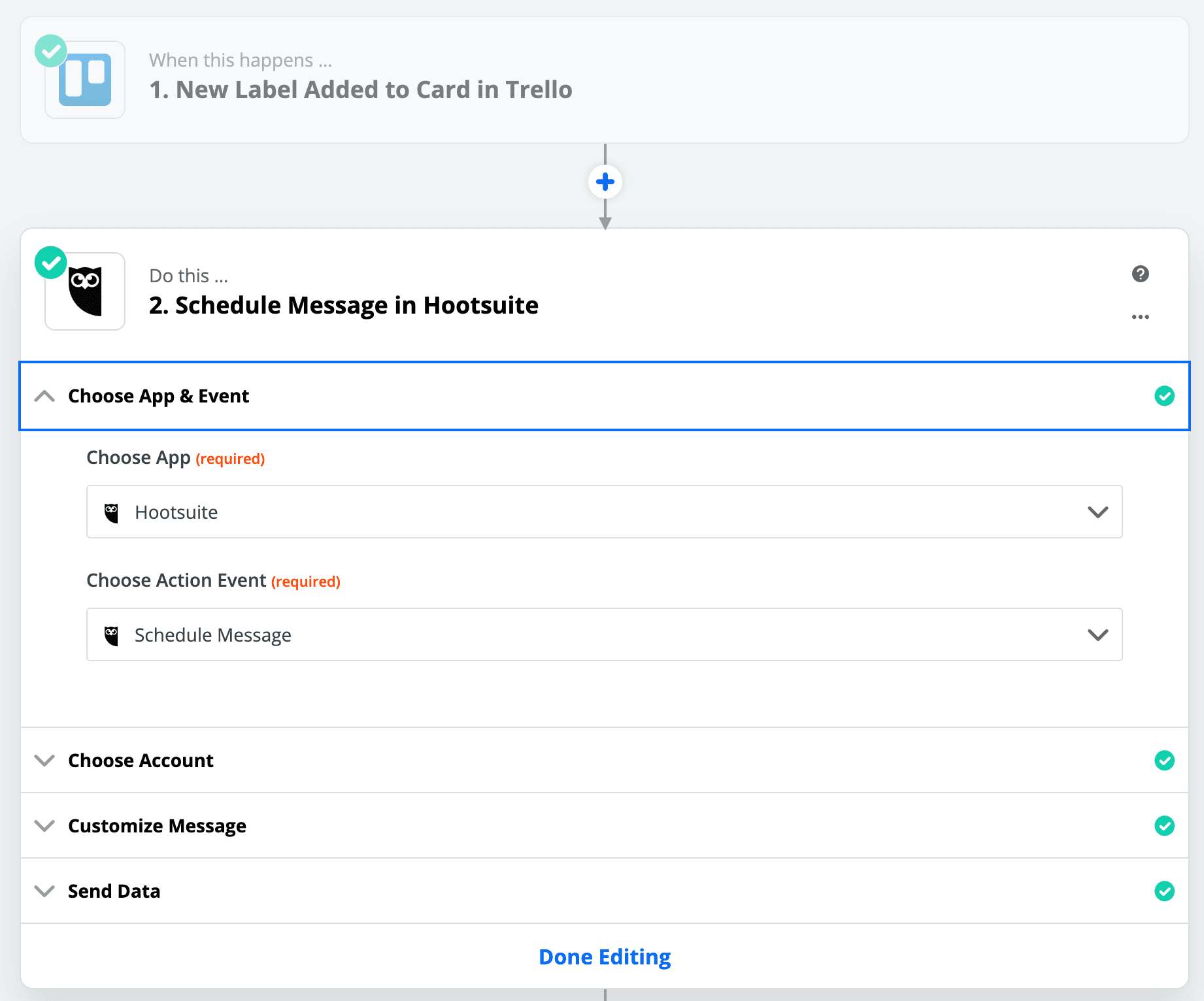
Task: Click the Send Data heading text
Action: (114, 891)
